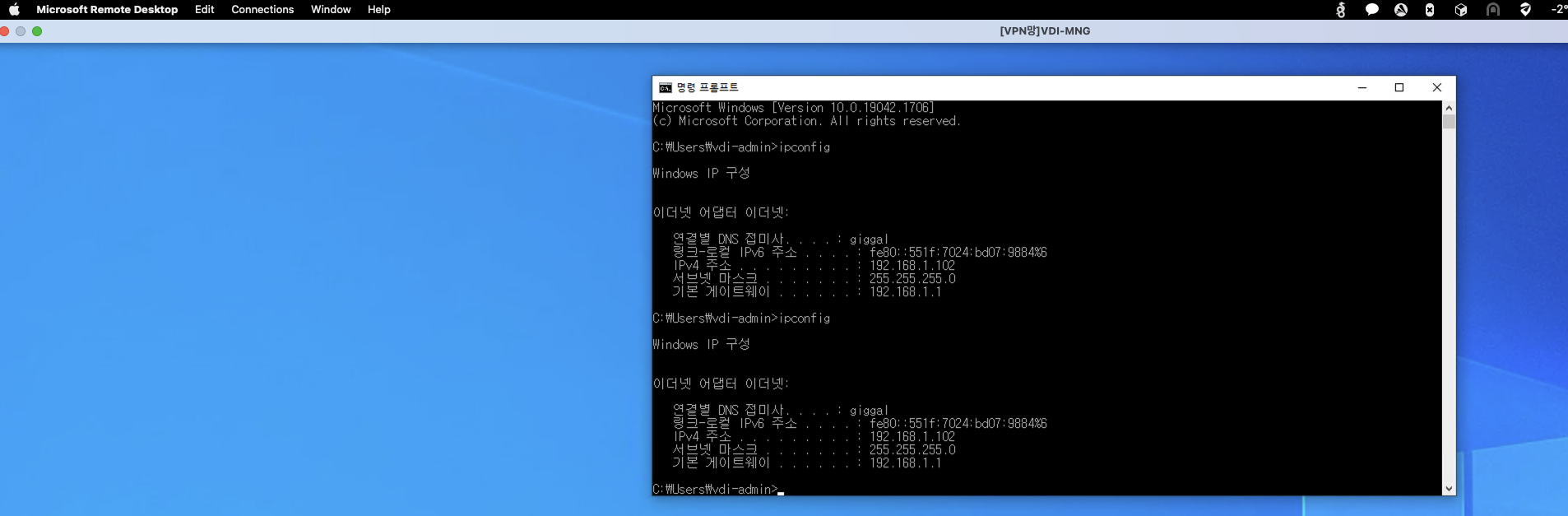Click the scrollbar down arrow in command prompt
This screenshot has height=516, width=1568.
point(1449,489)
